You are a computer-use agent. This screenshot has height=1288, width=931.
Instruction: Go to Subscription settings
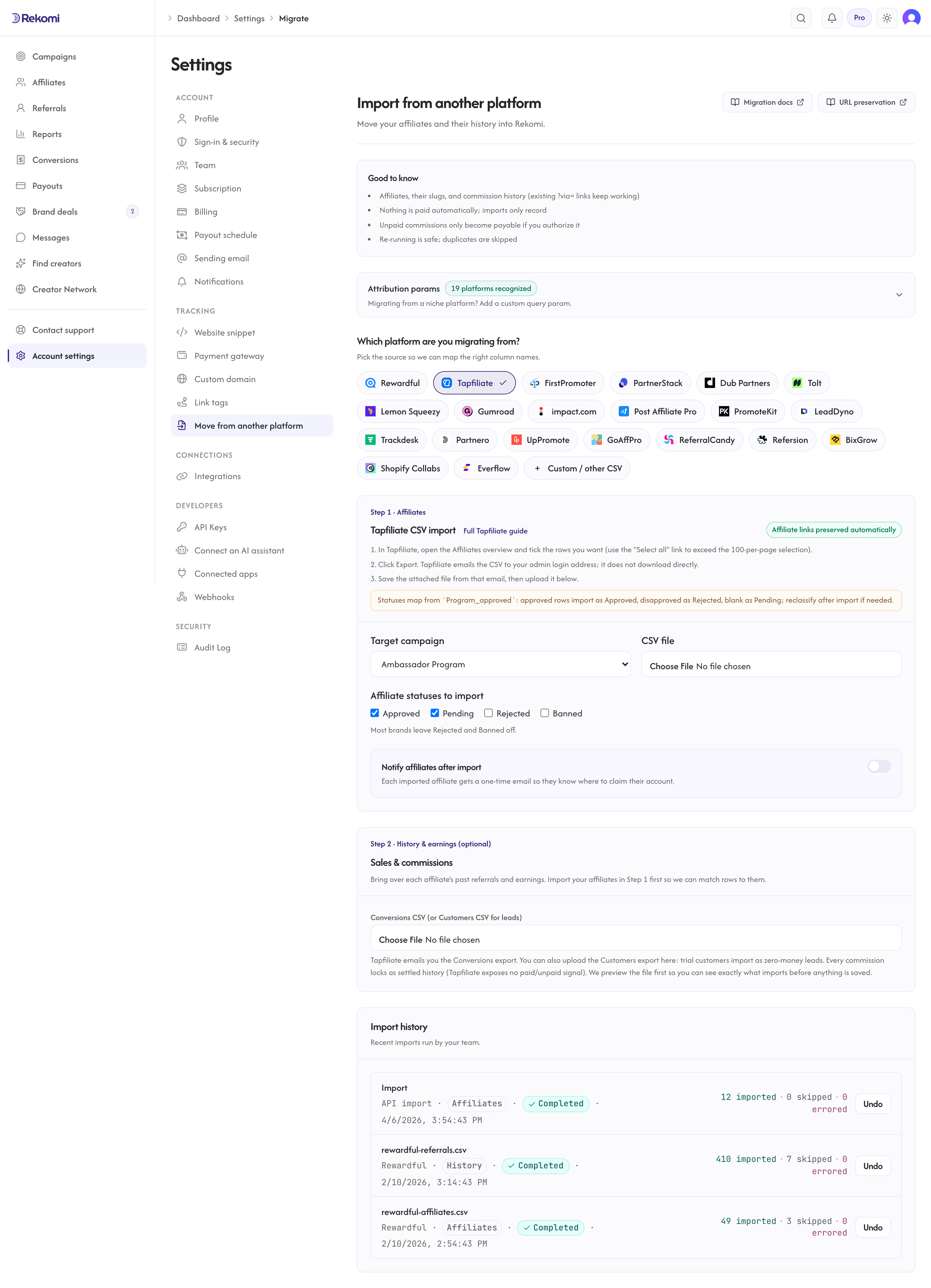[x=252, y=188]
